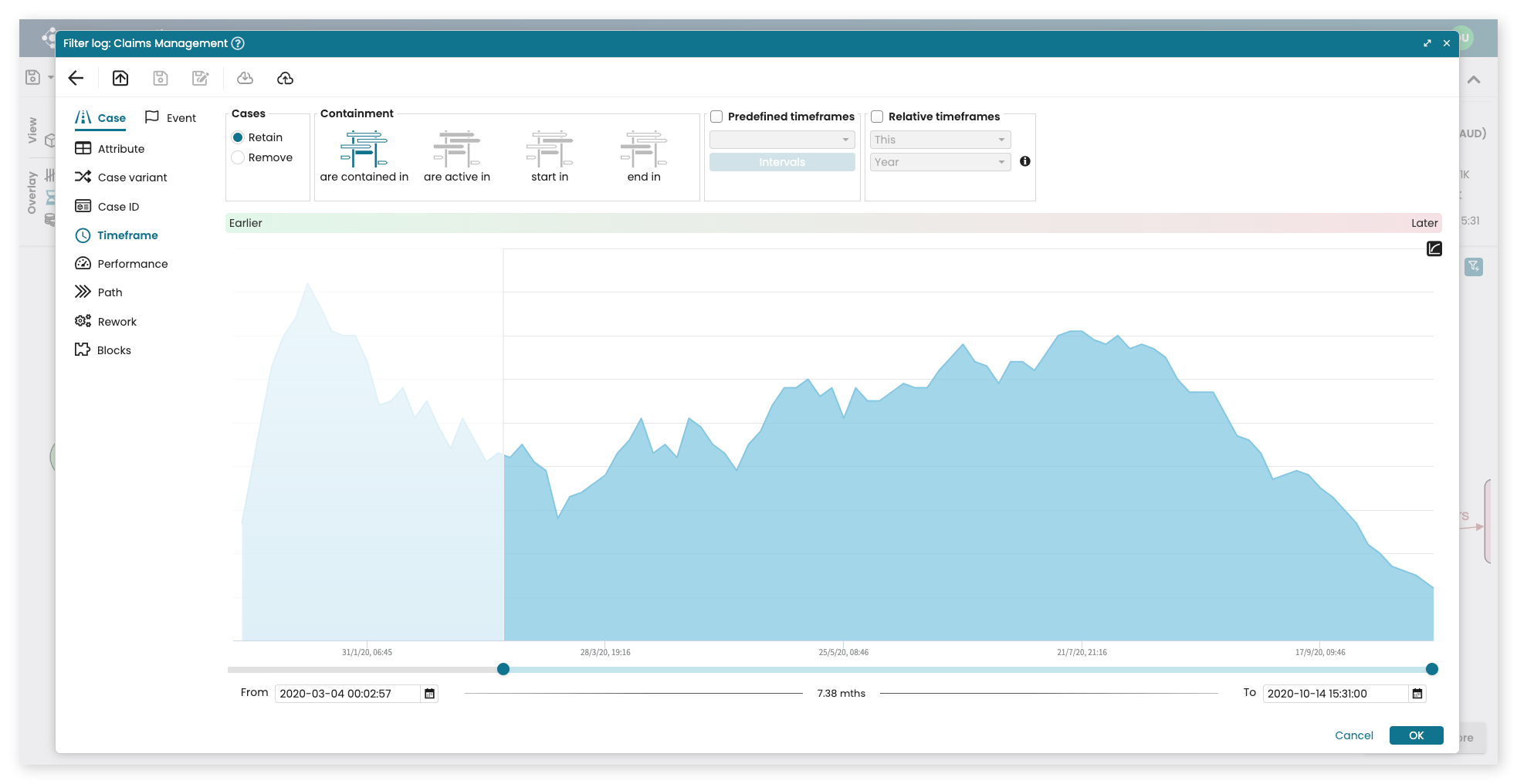This screenshot has height=784, width=1517.
Task: Open the 'This' relative dropdown
Action: 940,140
